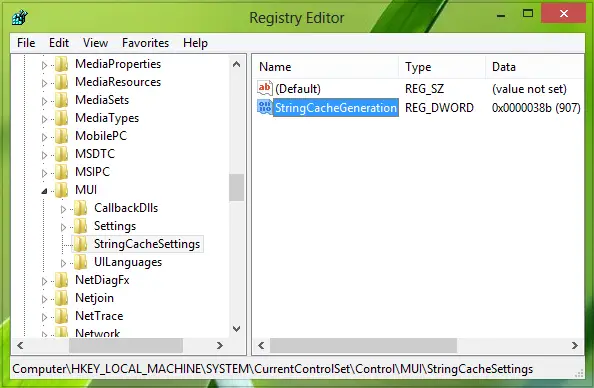
Task: Open the Favorites menu
Action: (x=145, y=43)
